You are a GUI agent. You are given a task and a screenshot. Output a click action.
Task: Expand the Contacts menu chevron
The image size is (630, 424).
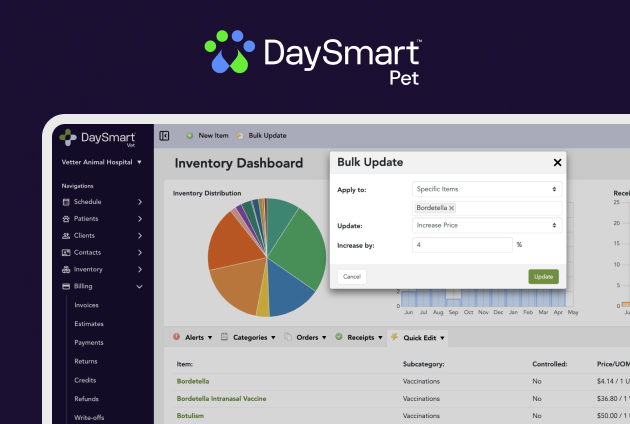click(x=140, y=252)
